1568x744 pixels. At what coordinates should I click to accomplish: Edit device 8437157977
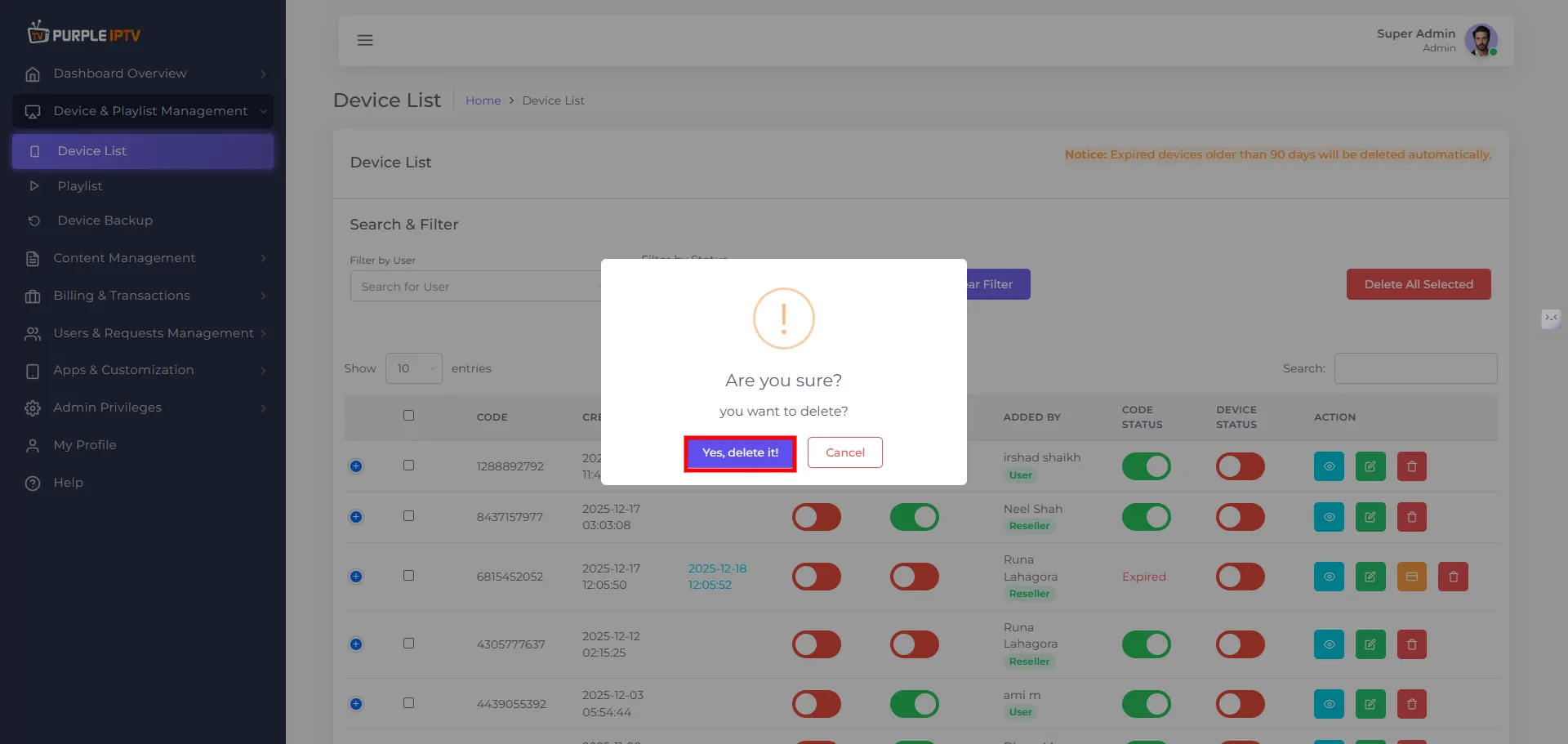1370,517
